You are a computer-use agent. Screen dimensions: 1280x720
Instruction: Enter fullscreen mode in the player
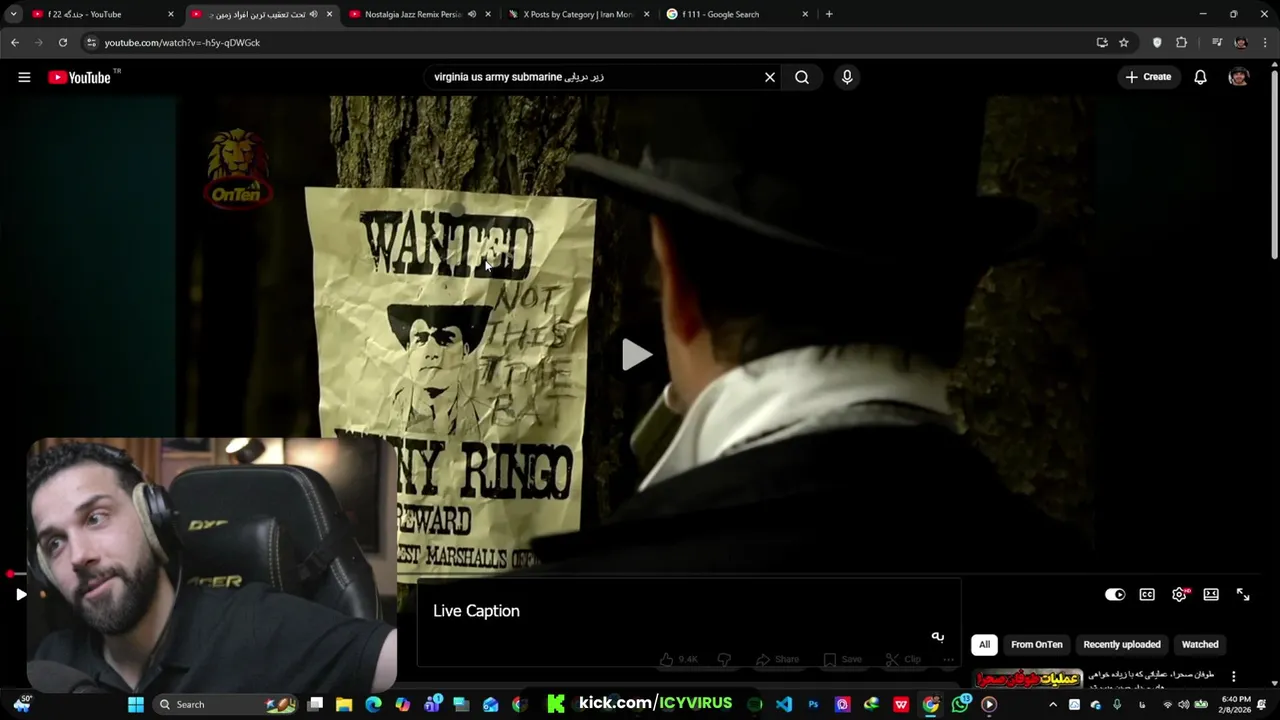1243,594
